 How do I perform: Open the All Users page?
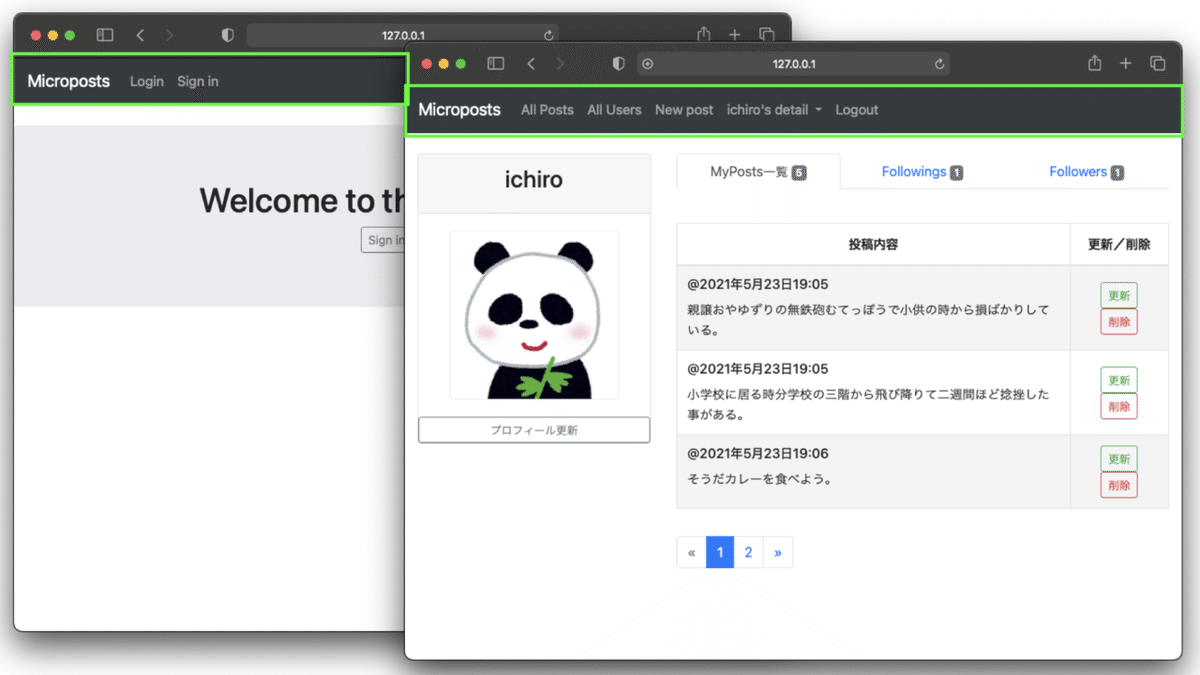[614, 110]
